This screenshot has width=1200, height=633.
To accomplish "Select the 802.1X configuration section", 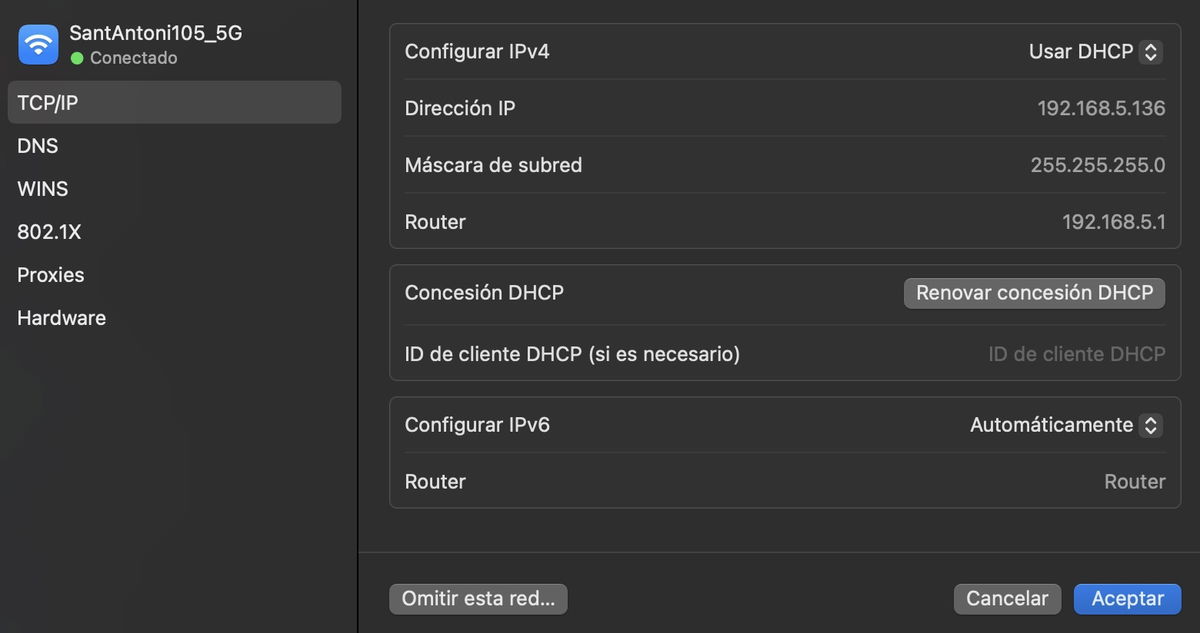I will pyautogui.click(x=48, y=231).
